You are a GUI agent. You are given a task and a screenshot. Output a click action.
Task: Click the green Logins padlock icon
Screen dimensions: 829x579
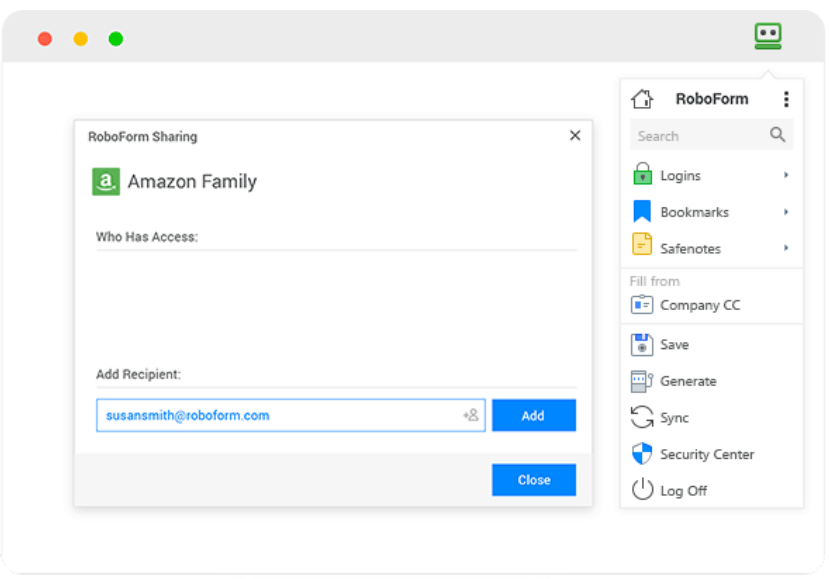click(642, 174)
